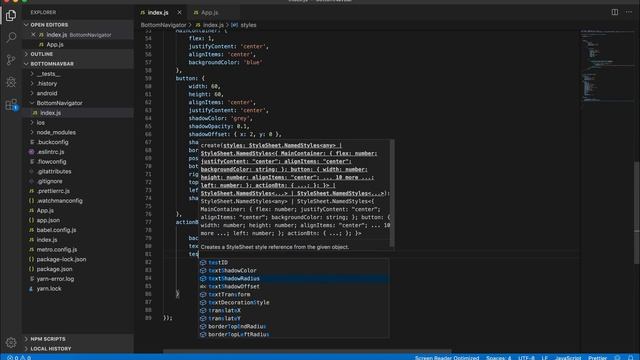Viewport: 640px width, 360px height.
Task: Jump using the code minimap
Action: (607, 65)
